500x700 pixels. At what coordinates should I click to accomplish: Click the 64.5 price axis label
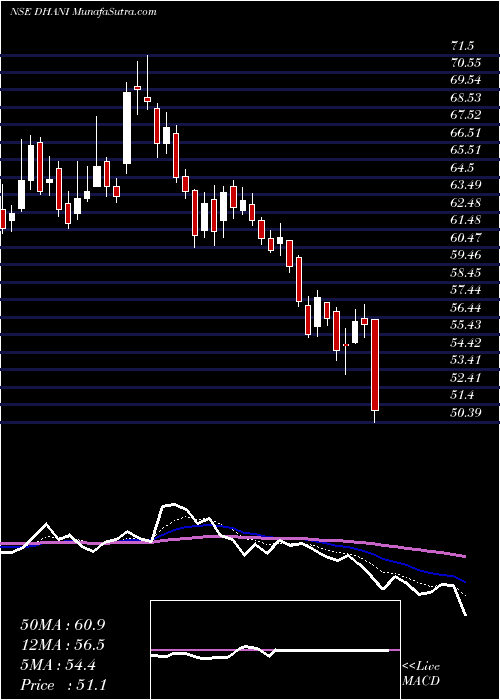coord(463,168)
